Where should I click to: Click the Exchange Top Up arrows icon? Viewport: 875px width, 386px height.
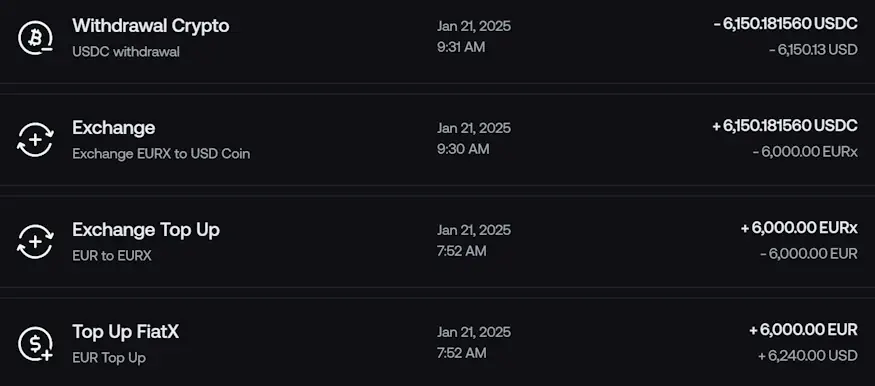(x=35, y=242)
